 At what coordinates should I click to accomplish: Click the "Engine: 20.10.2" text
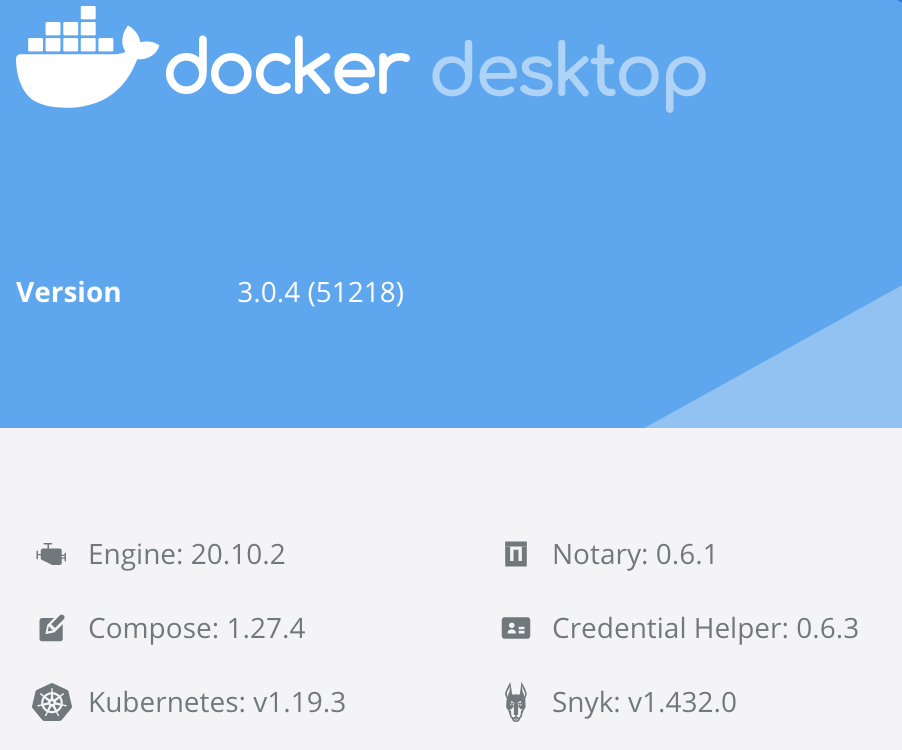pyautogui.click(x=187, y=555)
